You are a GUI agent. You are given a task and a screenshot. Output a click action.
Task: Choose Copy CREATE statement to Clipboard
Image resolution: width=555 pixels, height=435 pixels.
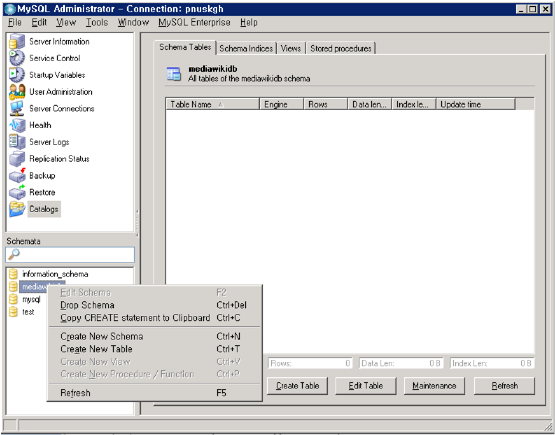tap(154, 318)
